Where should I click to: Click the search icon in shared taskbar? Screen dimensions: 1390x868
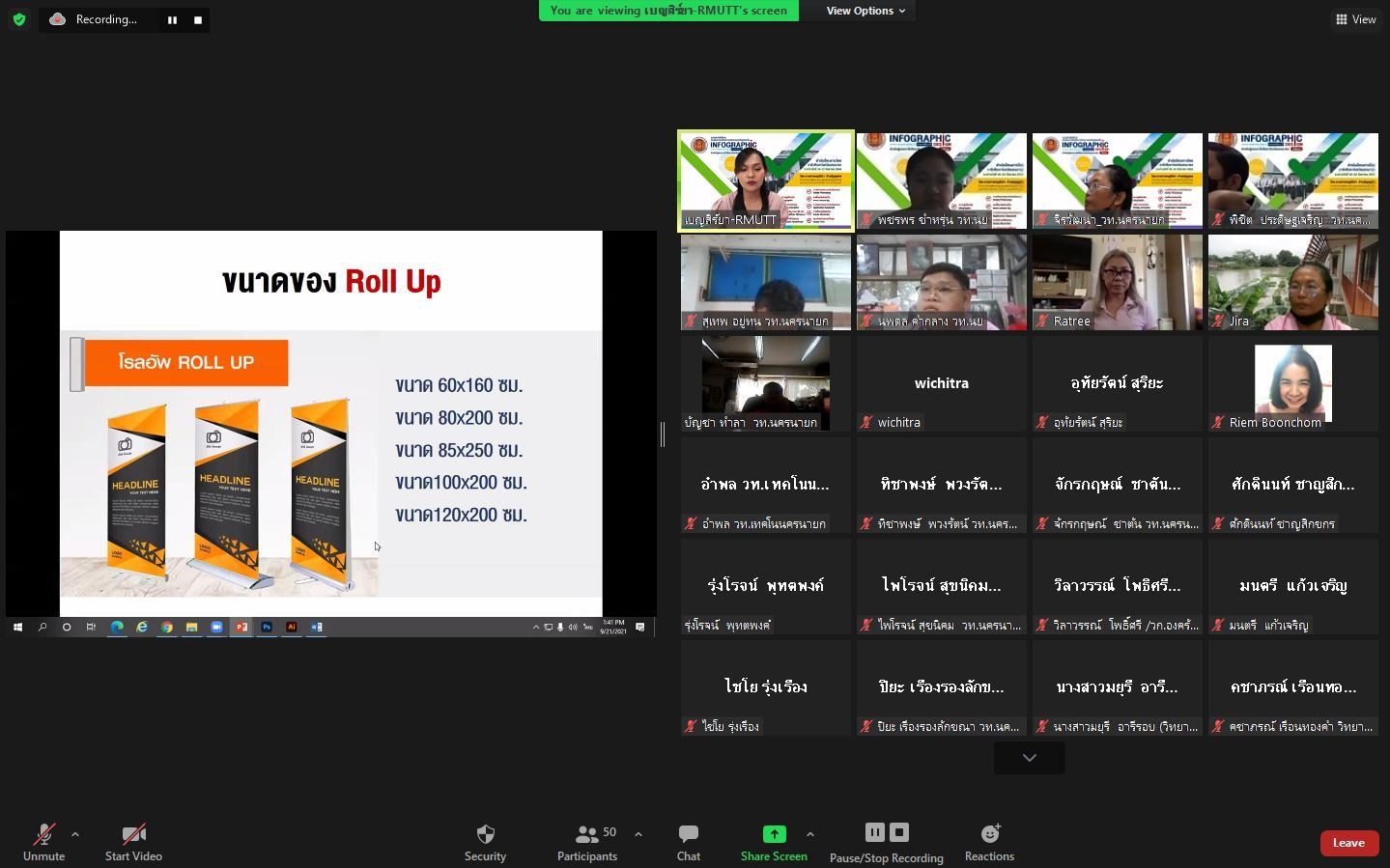coord(43,628)
